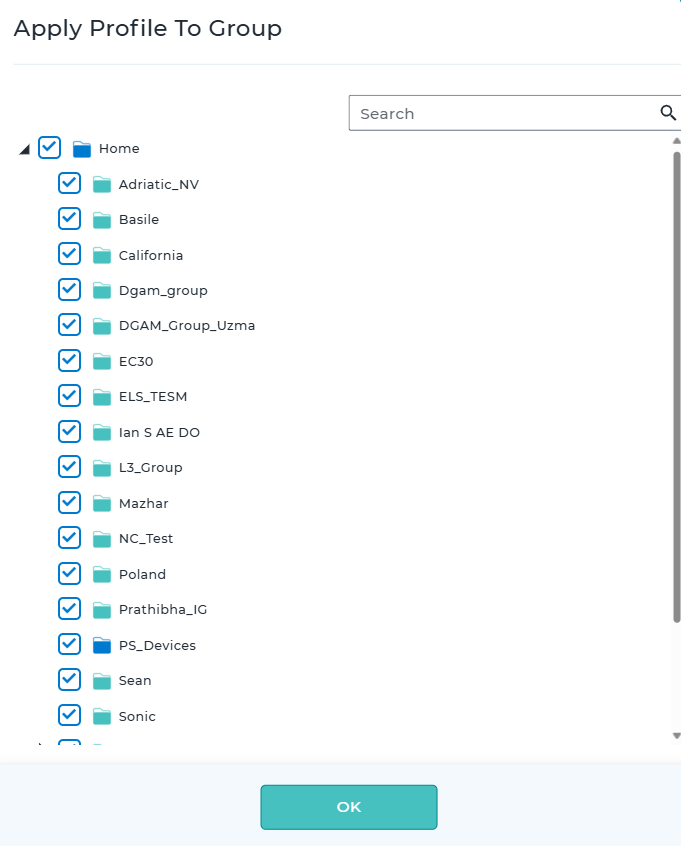681x846 pixels.
Task: Select the Prathibha_IG group label
Action: click(162, 610)
